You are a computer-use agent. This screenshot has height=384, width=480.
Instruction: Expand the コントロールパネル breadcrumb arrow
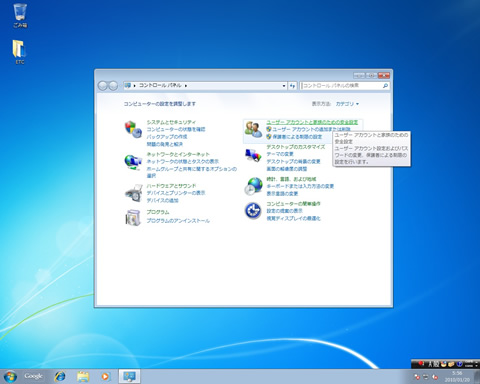[186, 86]
